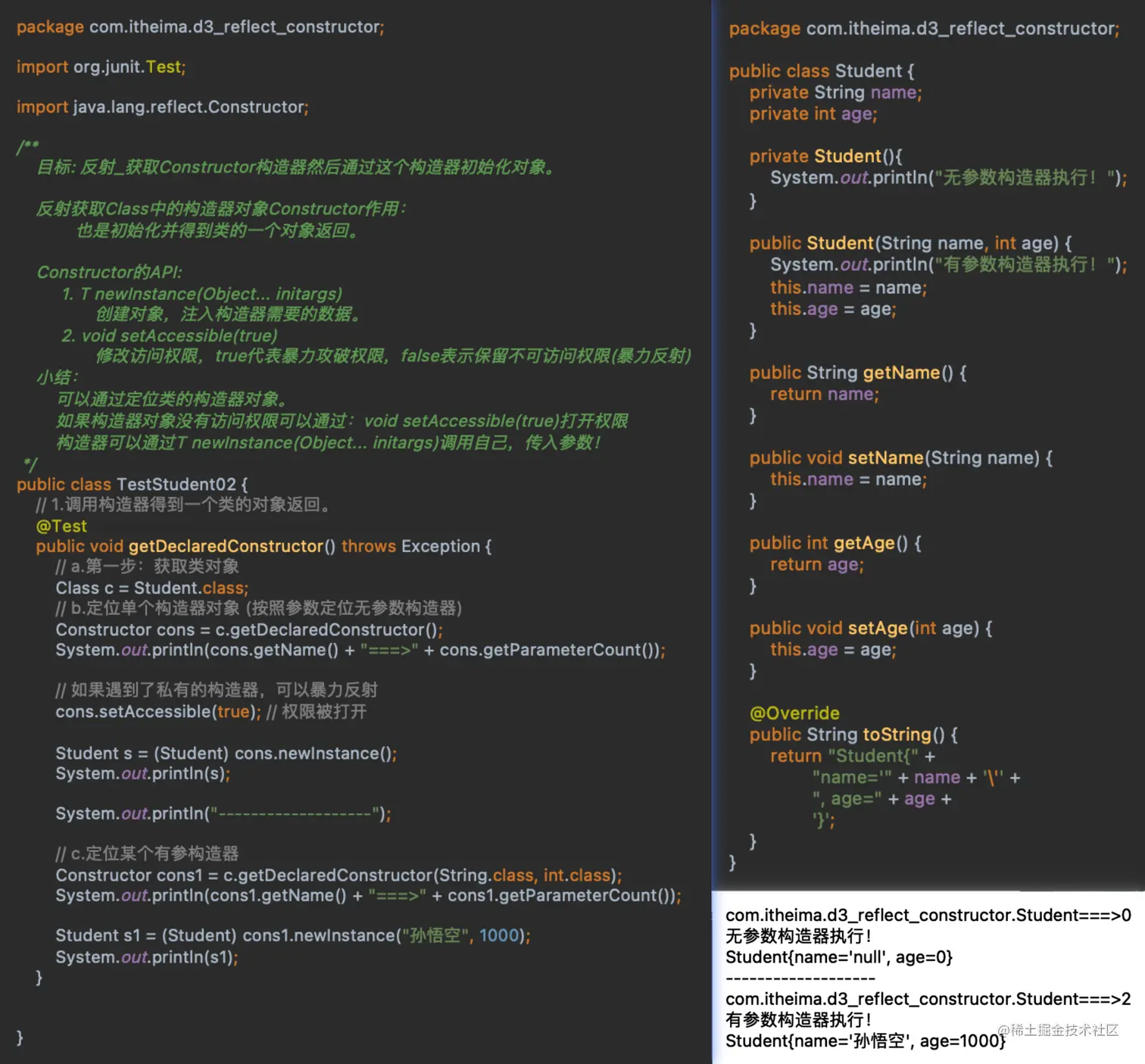This screenshot has height=1064, width=1145.
Task: Click the '@Override' annotation
Action: pos(794,713)
